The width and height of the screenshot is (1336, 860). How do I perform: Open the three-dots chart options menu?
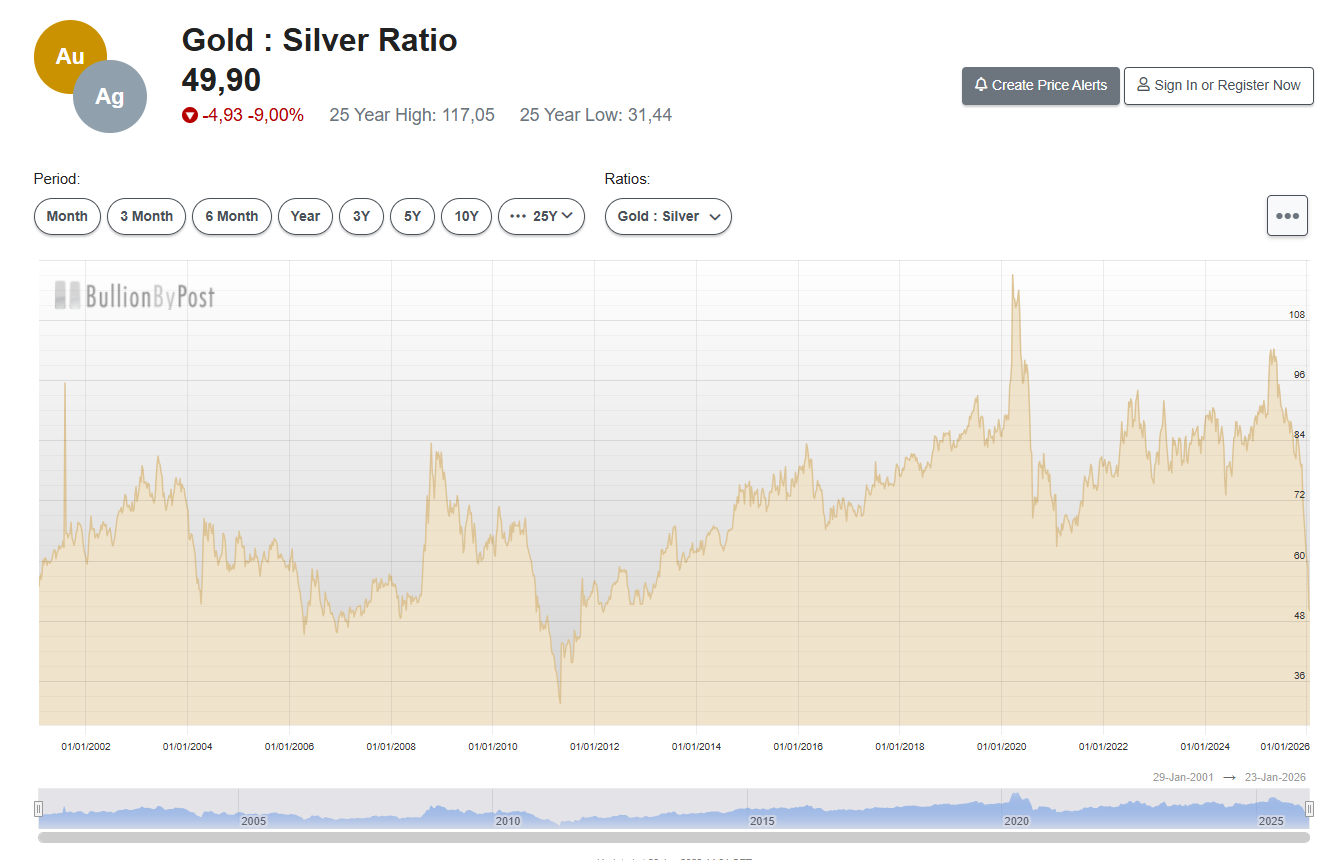point(1287,216)
